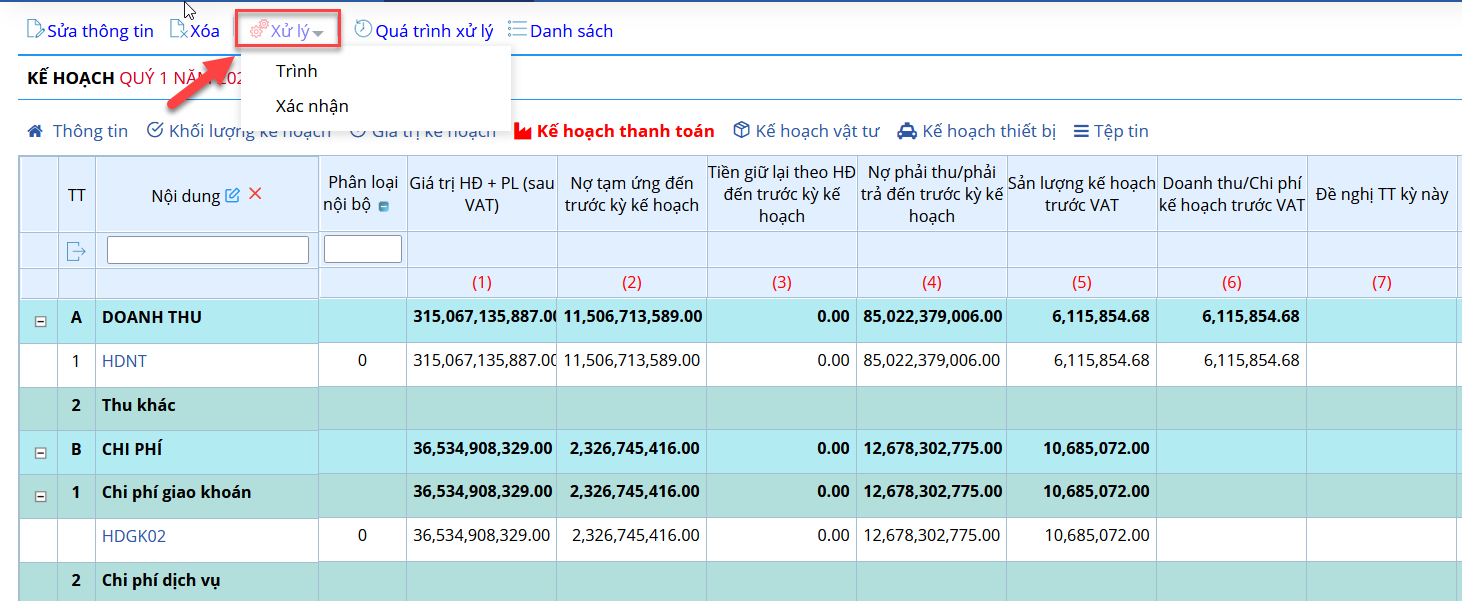
Task: Toggle the Xử lý dropdown menu
Action: click(x=288, y=31)
